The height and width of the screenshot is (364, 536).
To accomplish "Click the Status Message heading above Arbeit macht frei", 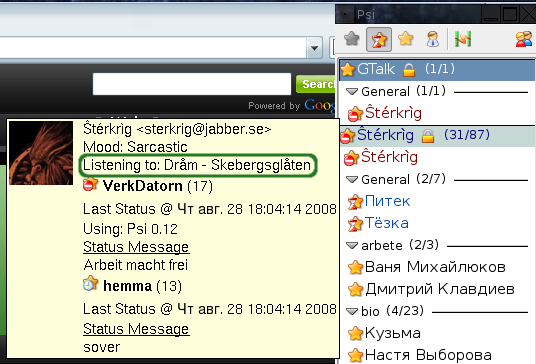I will coord(136,247).
